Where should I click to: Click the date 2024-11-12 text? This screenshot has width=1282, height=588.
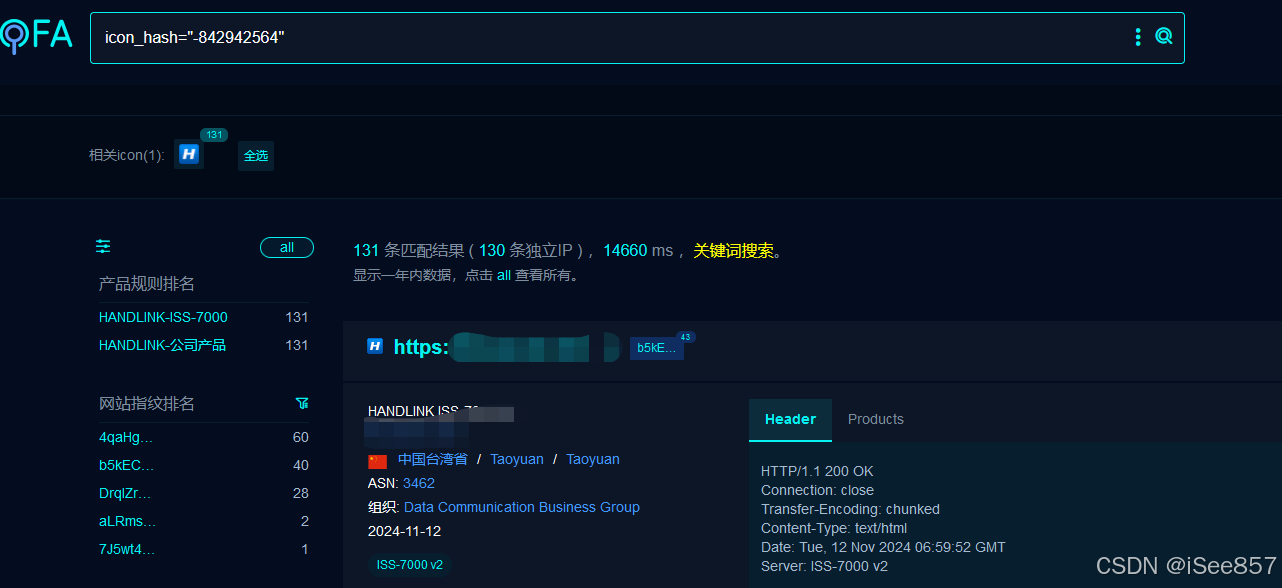[x=404, y=531]
